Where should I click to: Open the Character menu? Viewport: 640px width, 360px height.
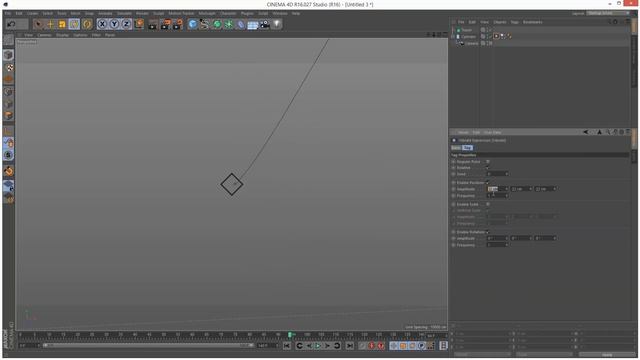tap(228, 13)
